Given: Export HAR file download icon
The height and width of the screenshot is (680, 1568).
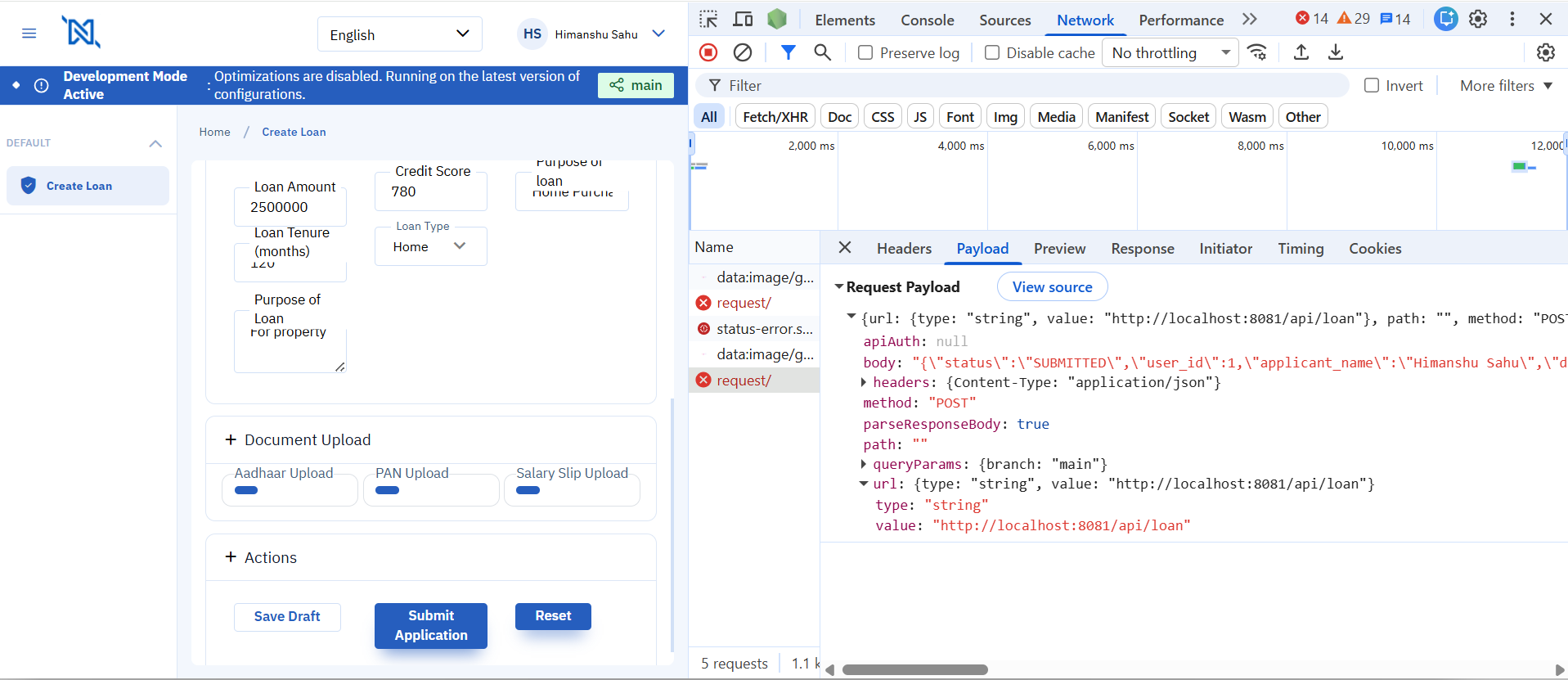Looking at the screenshot, I should (x=1336, y=53).
